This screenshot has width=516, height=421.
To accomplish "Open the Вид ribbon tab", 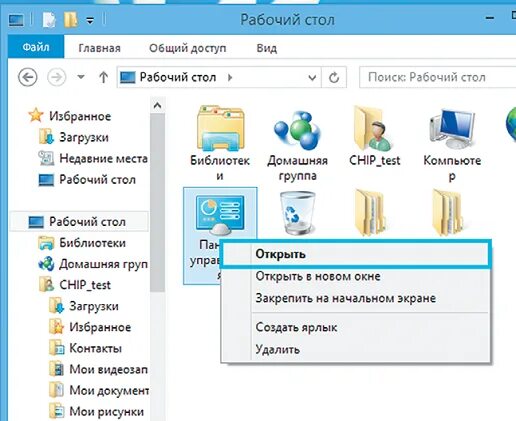I will 267,48.
